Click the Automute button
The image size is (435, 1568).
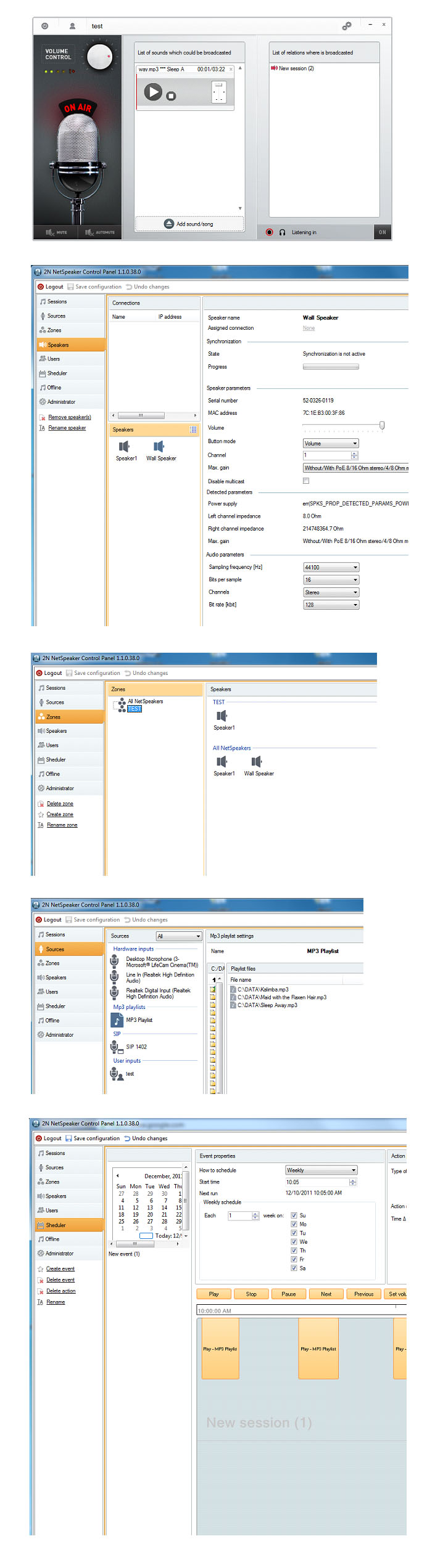click(100, 232)
